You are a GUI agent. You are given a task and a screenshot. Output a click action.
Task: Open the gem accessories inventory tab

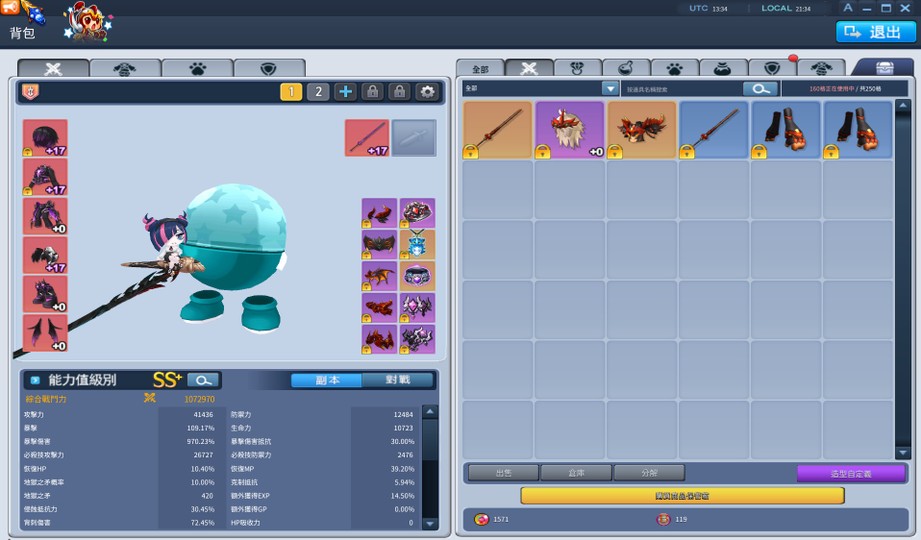pos(577,69)
